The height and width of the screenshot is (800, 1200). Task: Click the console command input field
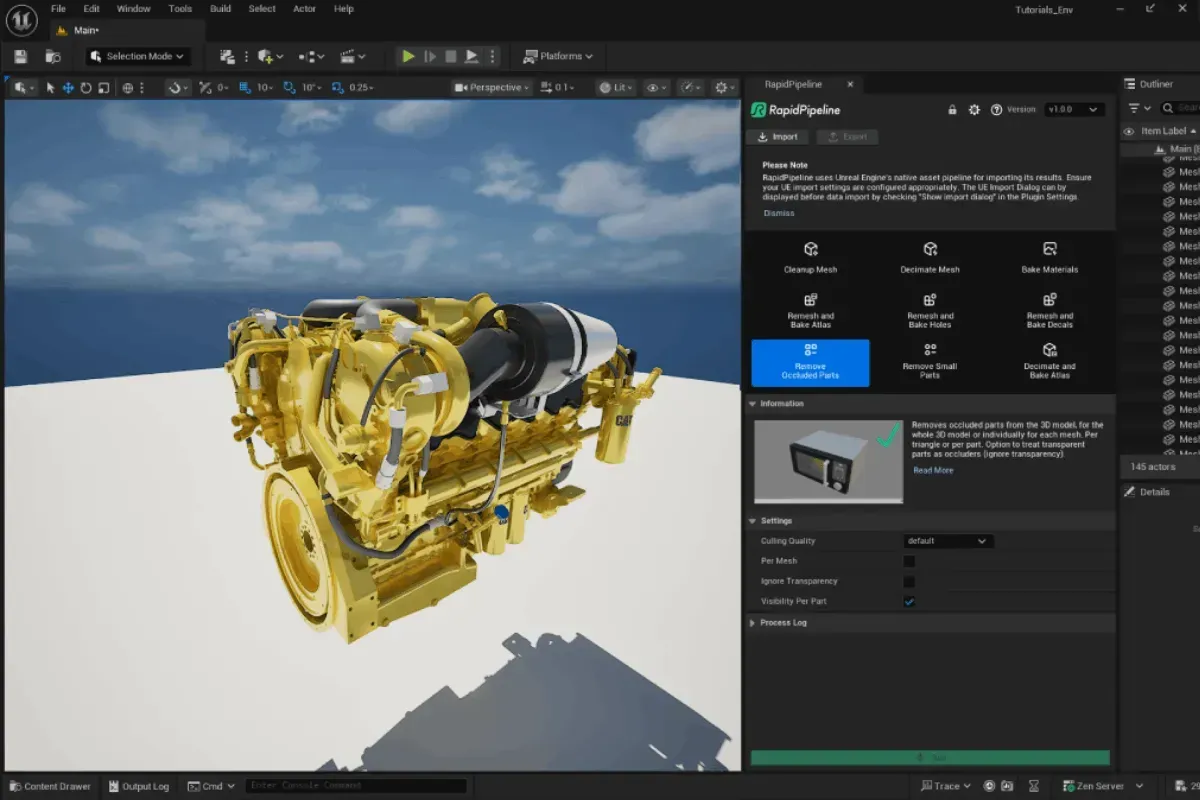pyautogui.click(x=356, y=786)
